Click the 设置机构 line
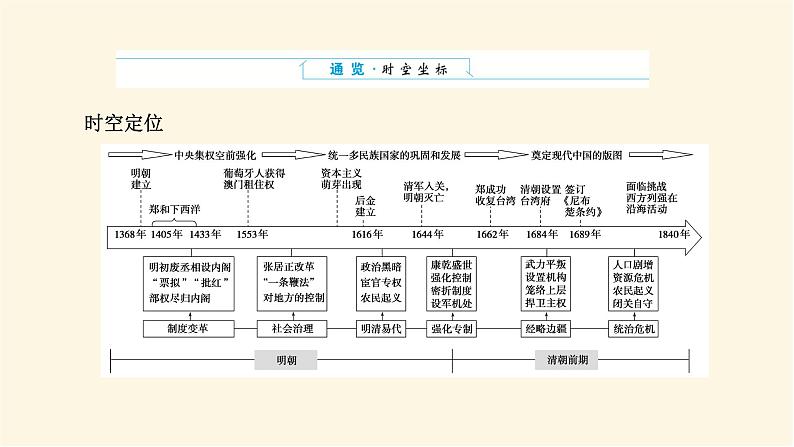Viewport: 794px width, 447px height. pos(546,277)
